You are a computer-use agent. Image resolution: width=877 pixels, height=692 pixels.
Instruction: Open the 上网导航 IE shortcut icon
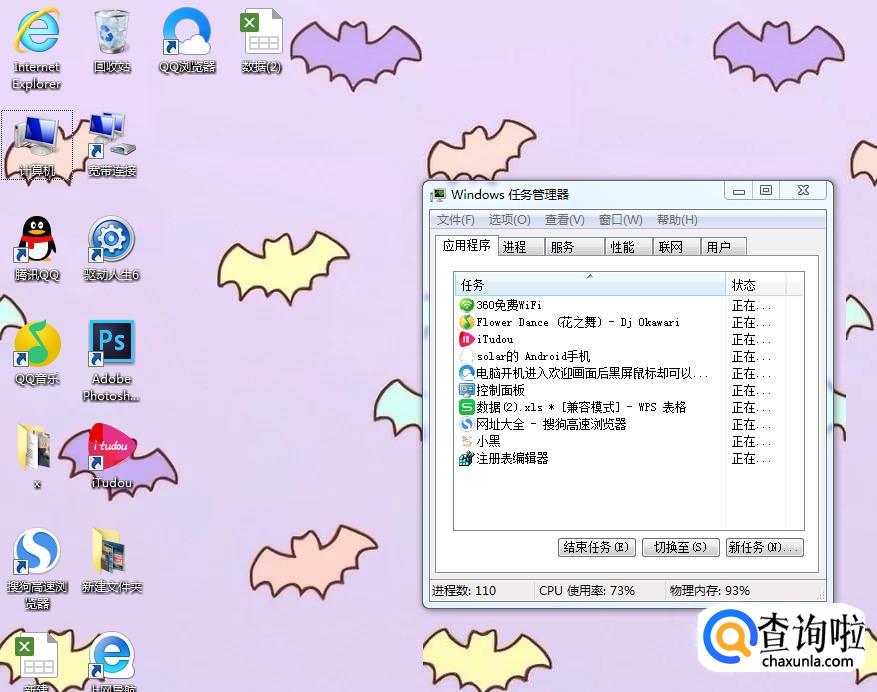(x=112, y=657)
